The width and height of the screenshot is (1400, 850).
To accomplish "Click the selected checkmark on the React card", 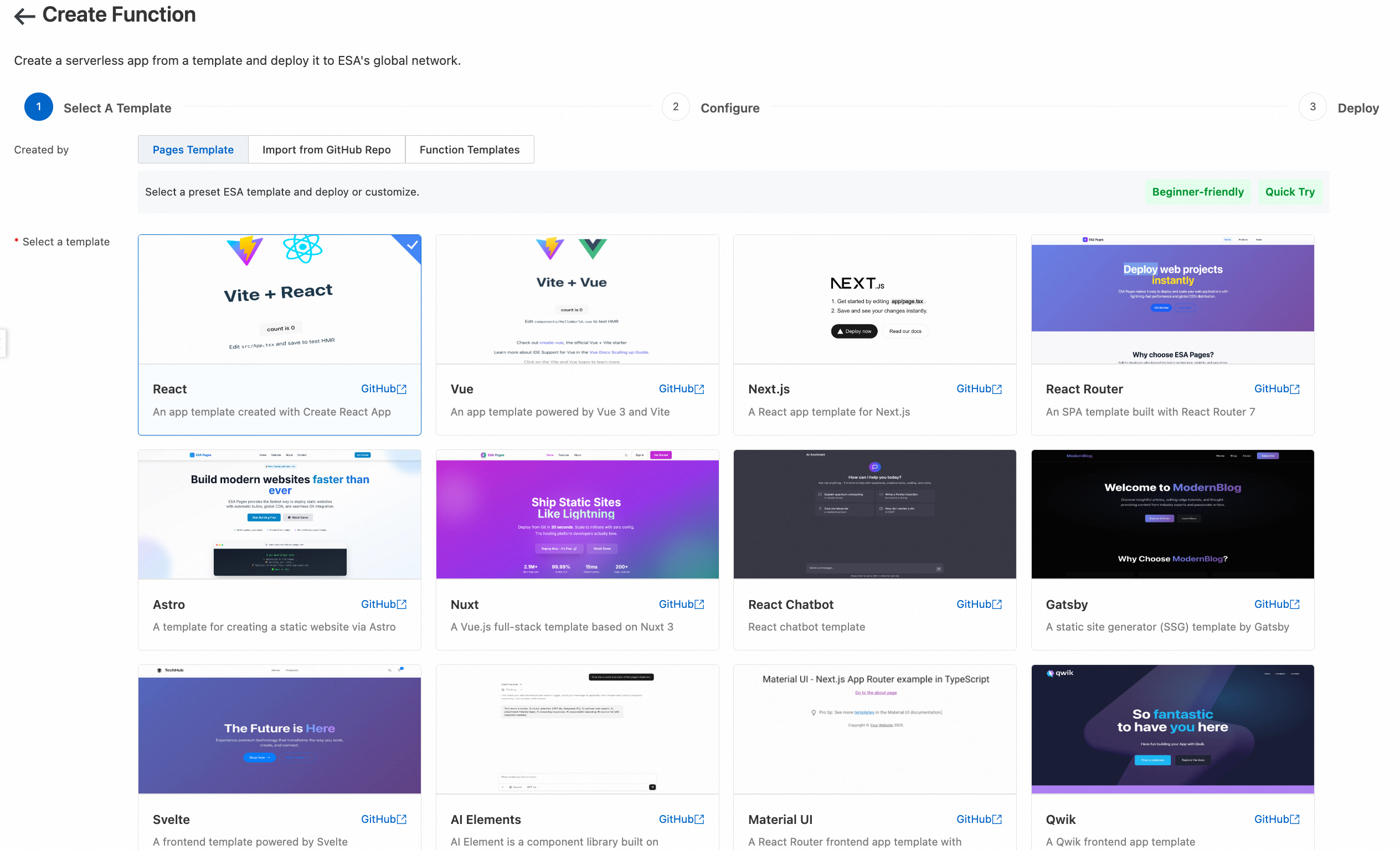I will tap(411, 245).
